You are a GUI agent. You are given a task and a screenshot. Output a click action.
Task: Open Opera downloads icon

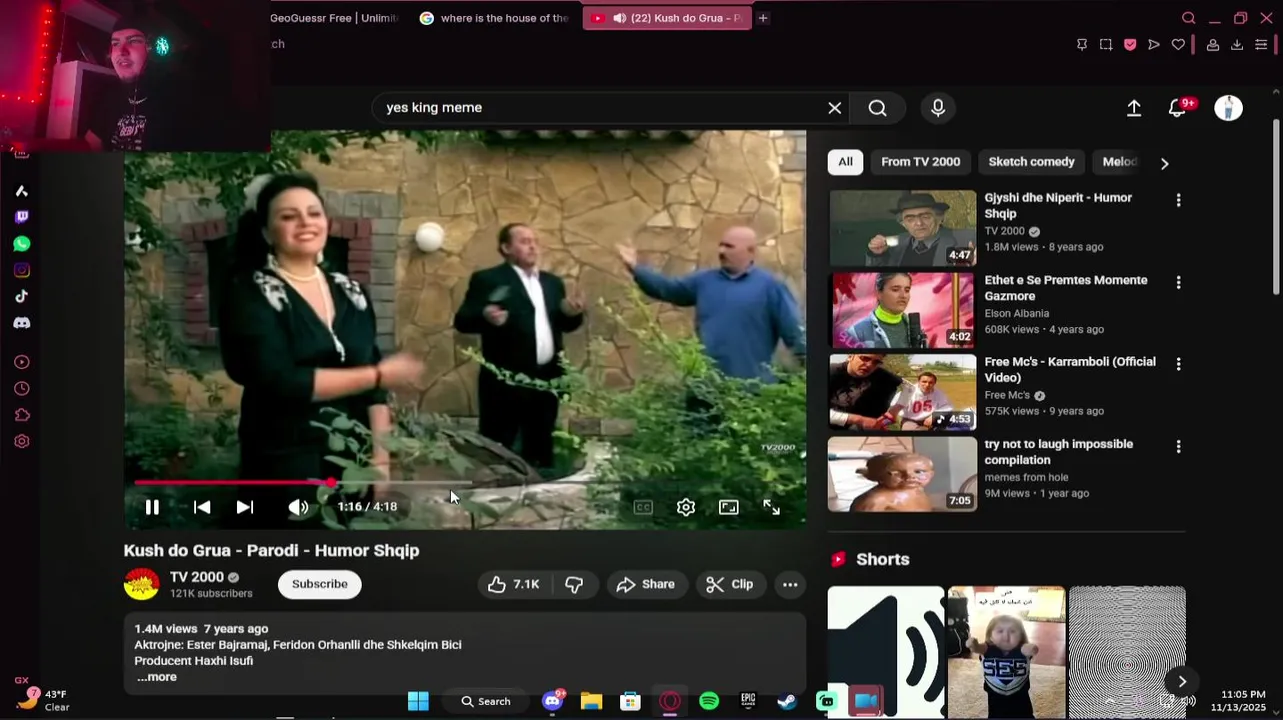pyautogui.click(x=1237, y=45)
